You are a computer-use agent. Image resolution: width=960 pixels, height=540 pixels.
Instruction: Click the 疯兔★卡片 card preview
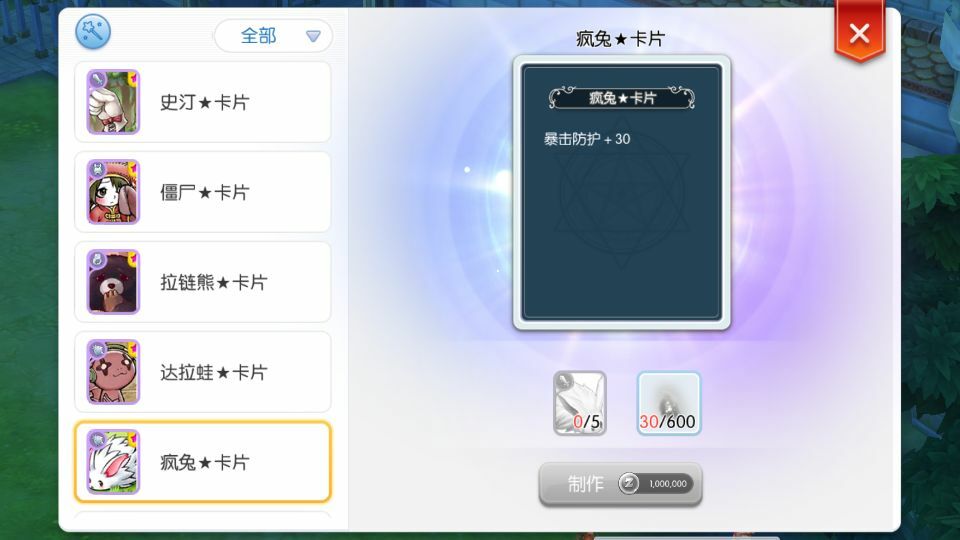click(x=621, y=192)
